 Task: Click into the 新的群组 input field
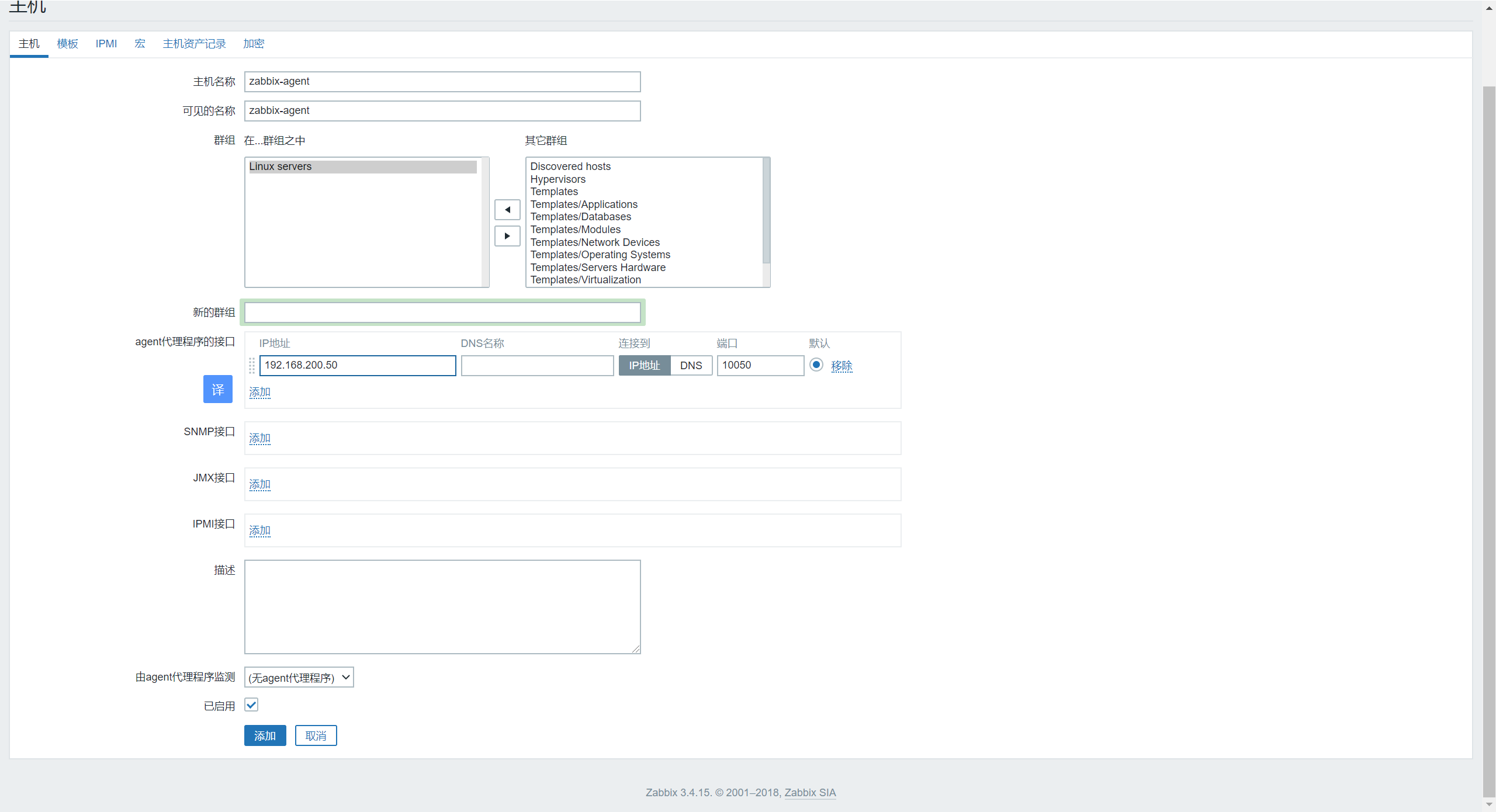(442, 313)
